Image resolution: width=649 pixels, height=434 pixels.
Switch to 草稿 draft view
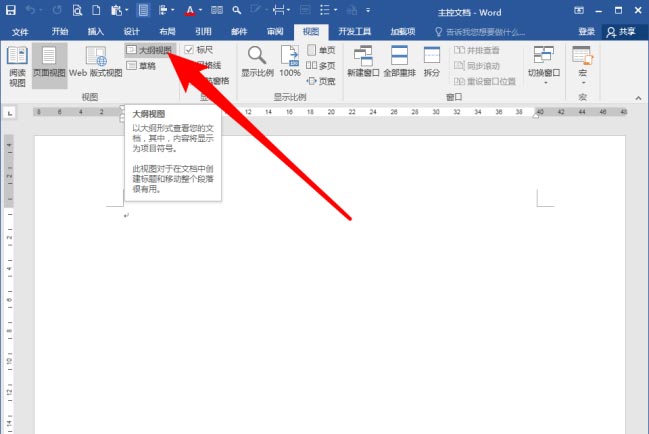(142, 66)
